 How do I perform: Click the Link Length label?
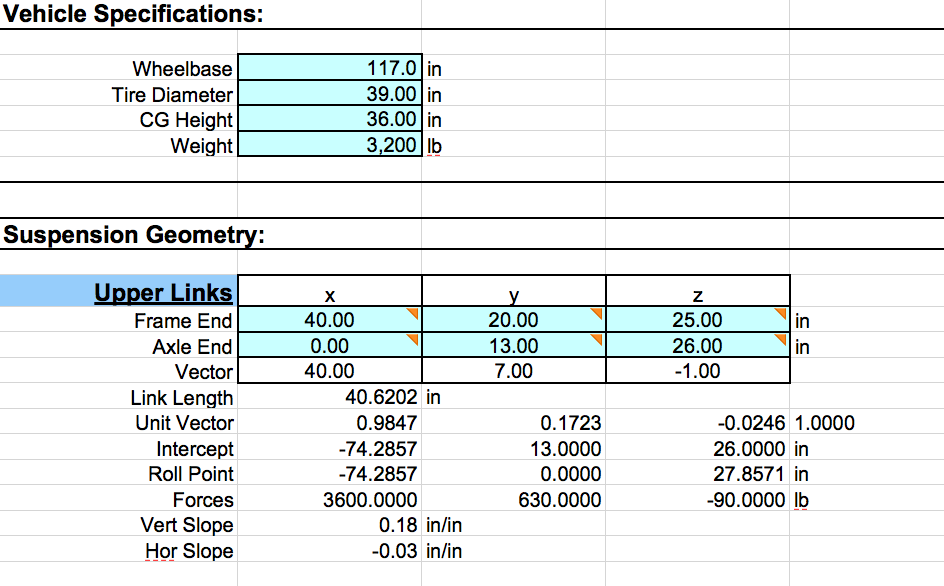coord(182,397)
